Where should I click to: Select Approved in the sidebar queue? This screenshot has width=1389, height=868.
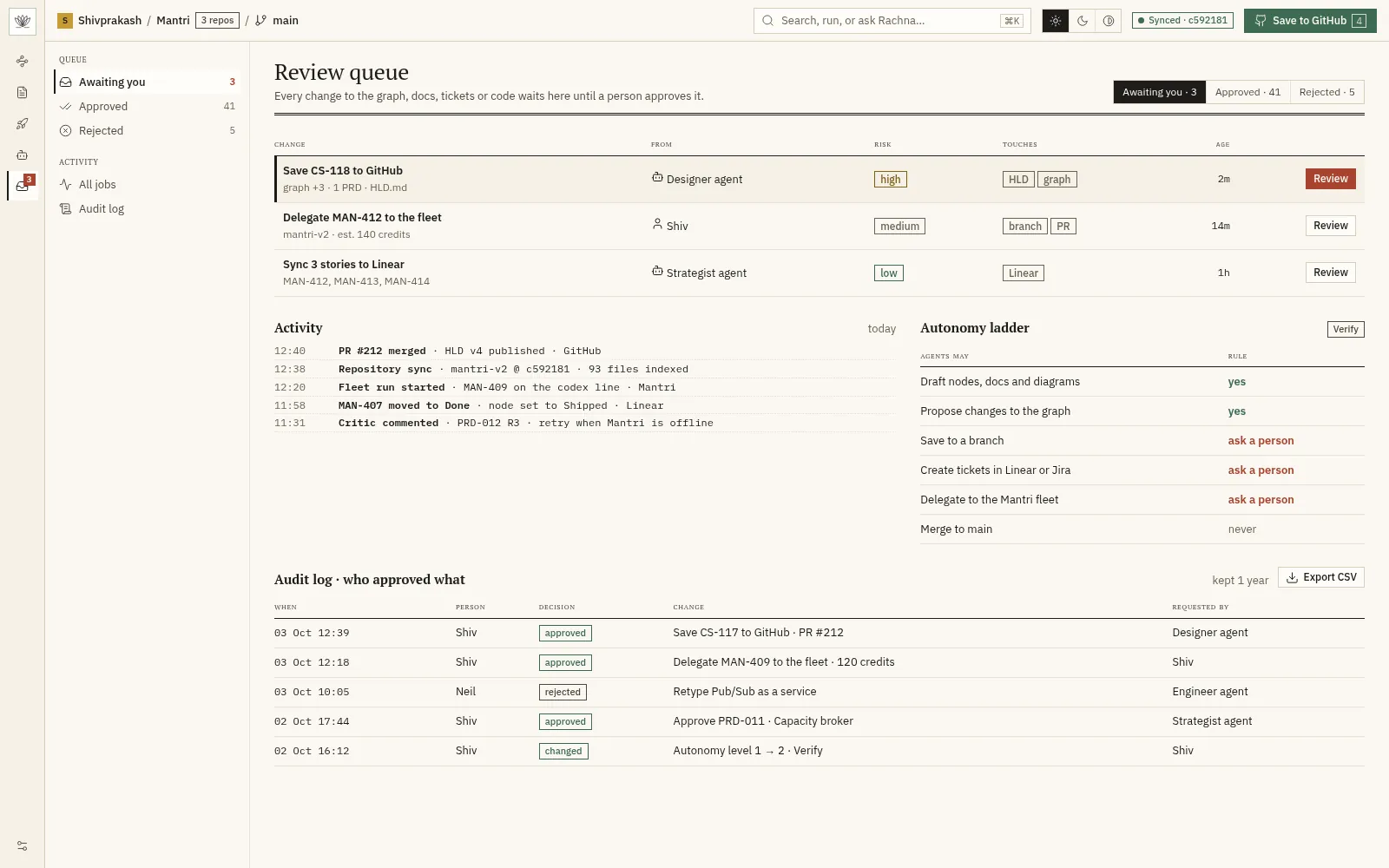click(147, 106)
